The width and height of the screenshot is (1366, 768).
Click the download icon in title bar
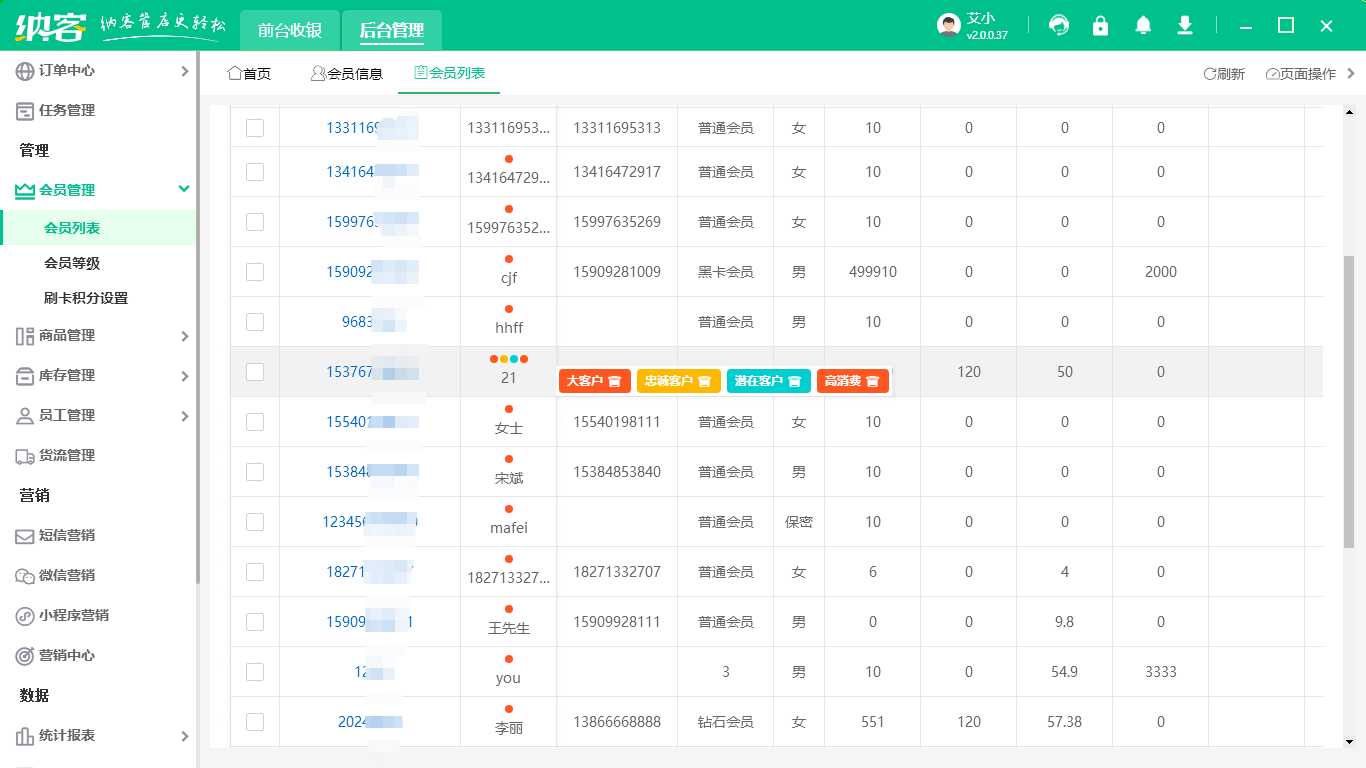pos(1185,26)
